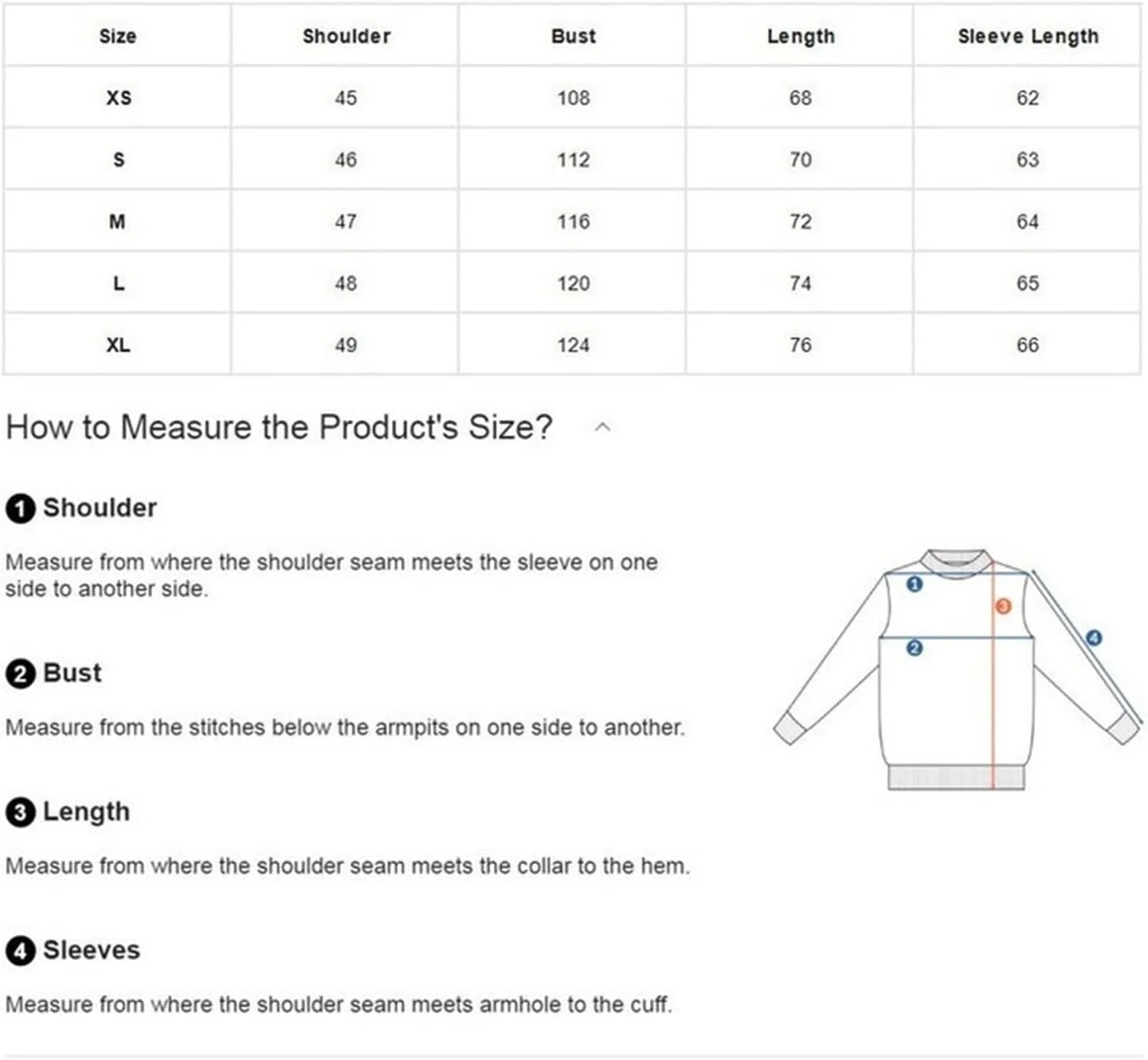Click blue marker 2 on sweater diagram
The width and height of the screenshot is (1148, 1060).
915,648
